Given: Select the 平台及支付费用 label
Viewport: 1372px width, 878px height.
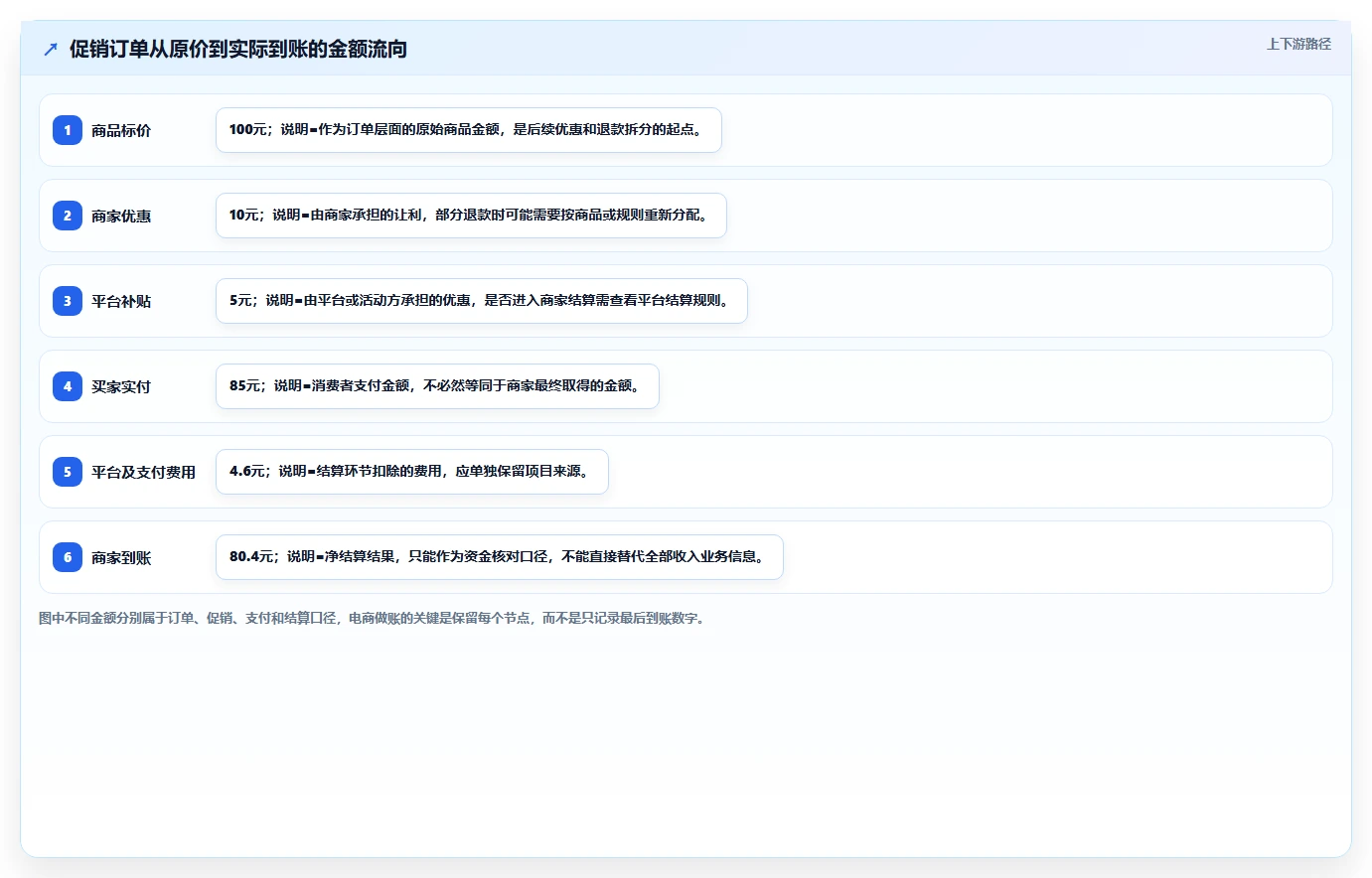Looking at the screenshot, I should coord(144,472).
